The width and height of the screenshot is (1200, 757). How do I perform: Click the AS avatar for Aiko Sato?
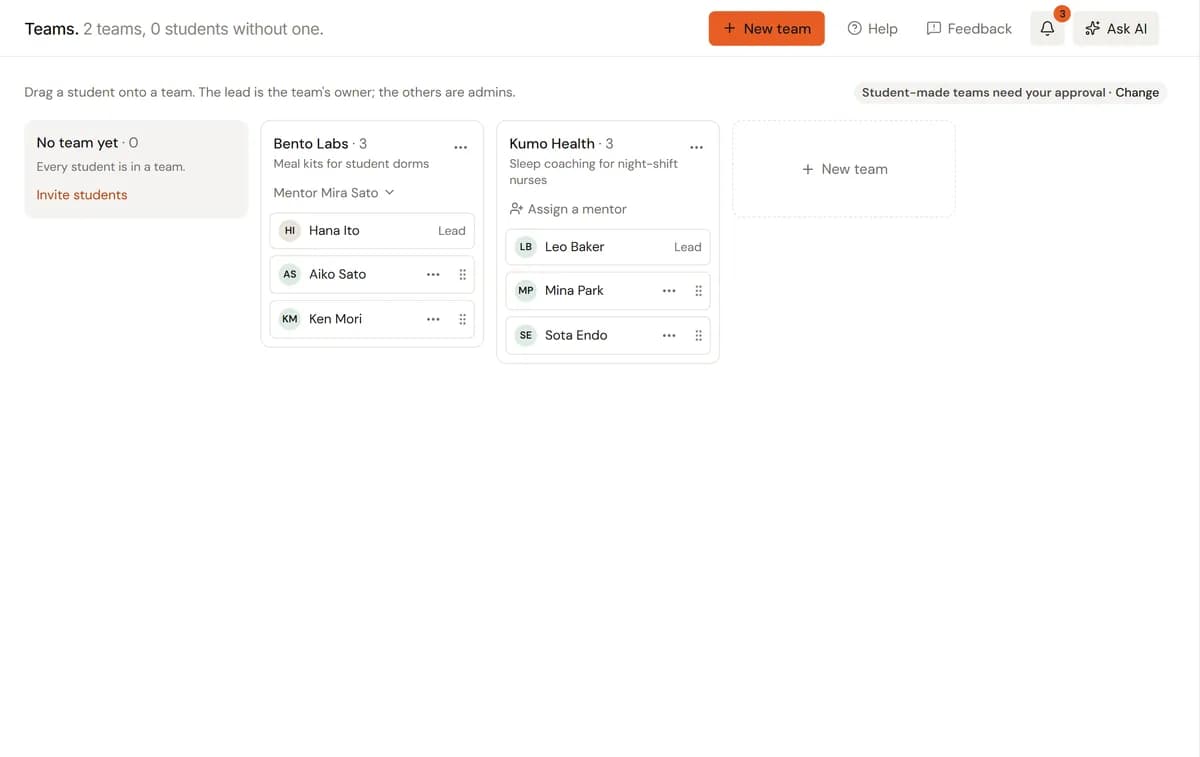point(290,274)
